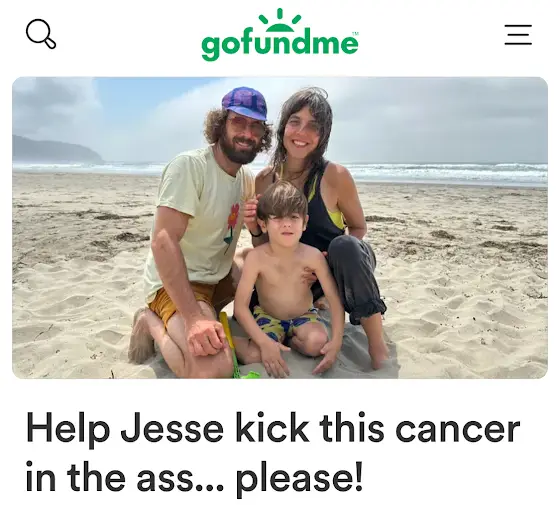Click the ocean waves right of the woman
Viewport: 560px width, 505px height.
pyautogui.click(x=446, y=172)
